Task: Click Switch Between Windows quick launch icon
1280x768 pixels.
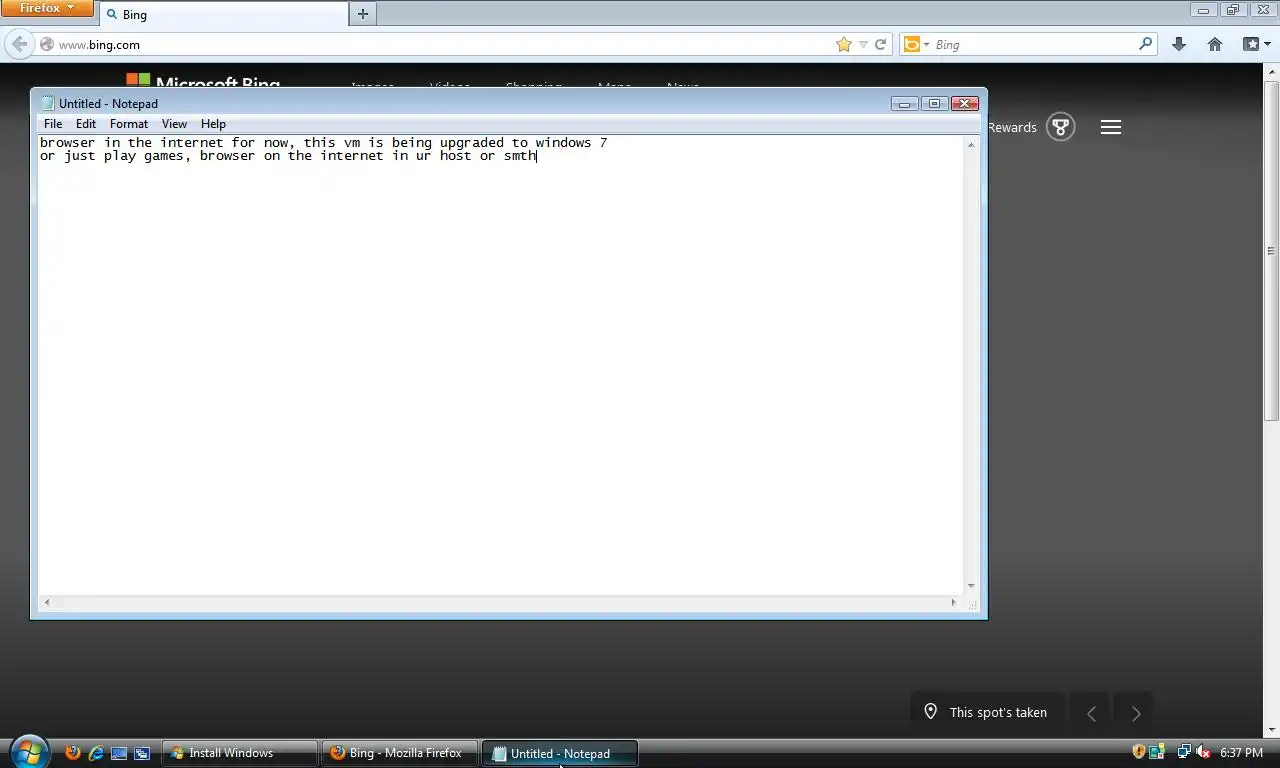Action: point(142,753)
